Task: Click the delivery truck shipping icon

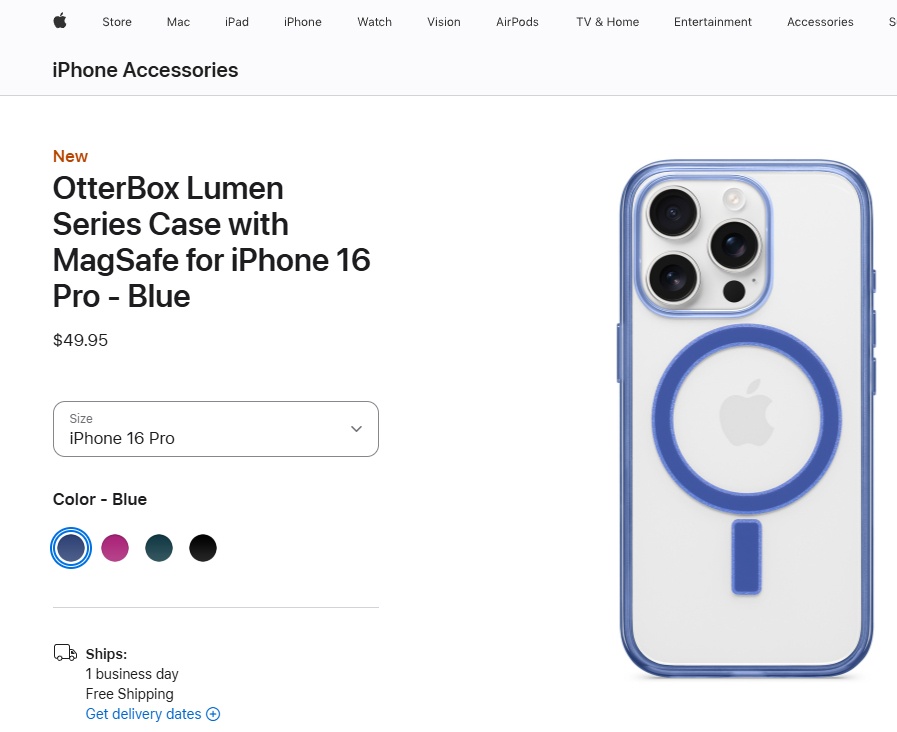Action: point(65,653)
